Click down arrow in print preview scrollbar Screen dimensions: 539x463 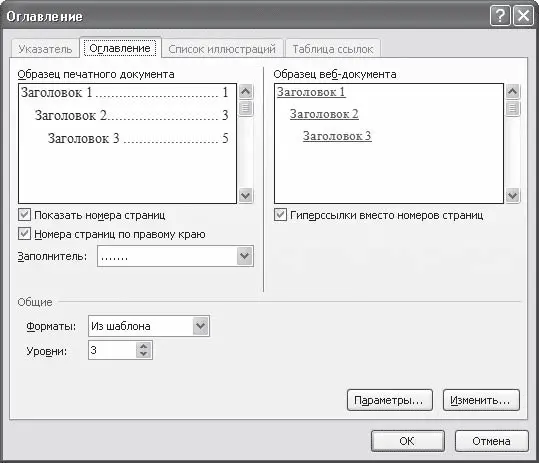click(246, 196)
